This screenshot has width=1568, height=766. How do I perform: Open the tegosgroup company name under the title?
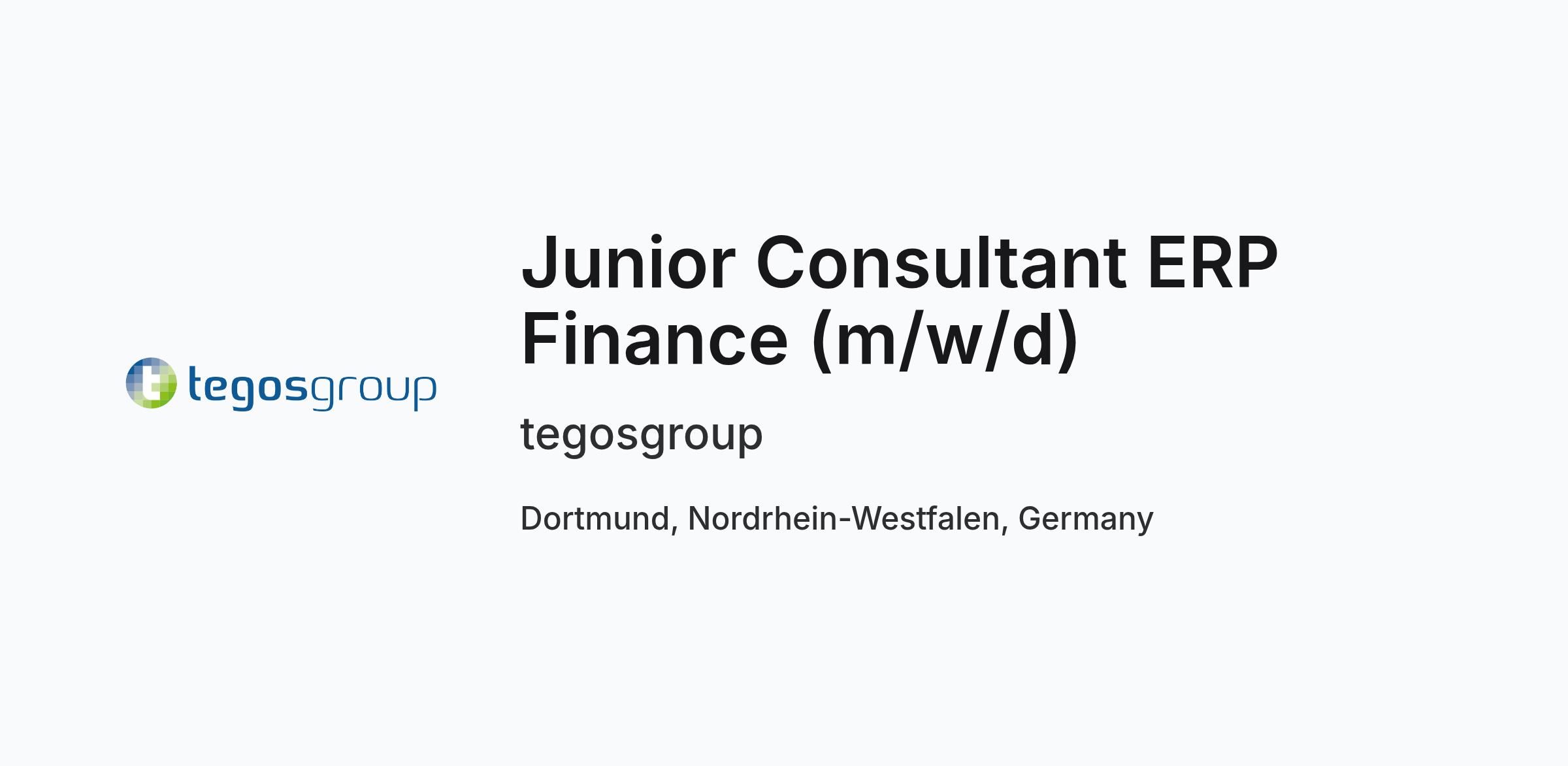coord(642,436)
